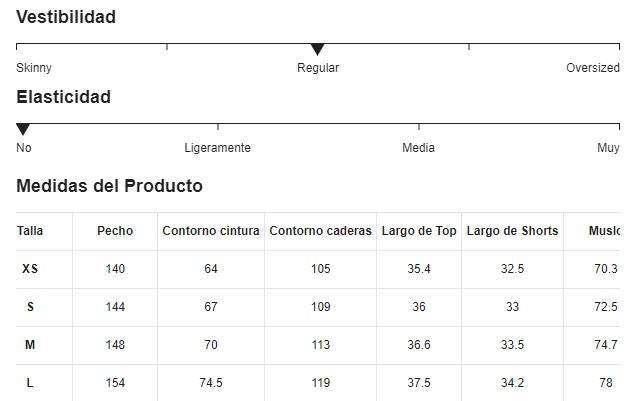Select the Largo de Top header
The width and height of the screenshot is (627, 401).
tap(419, 231)
